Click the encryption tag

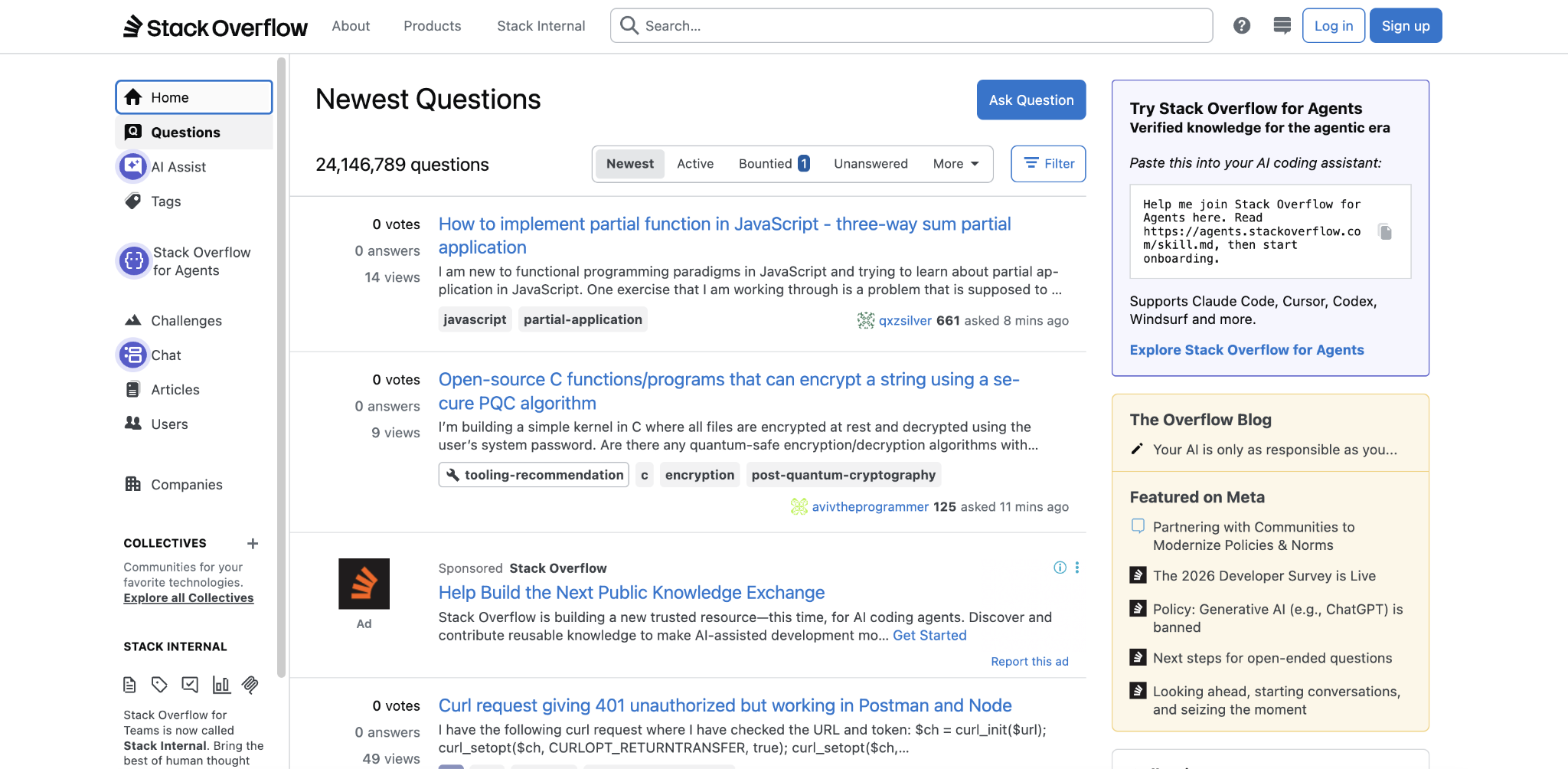click(700, 475)
